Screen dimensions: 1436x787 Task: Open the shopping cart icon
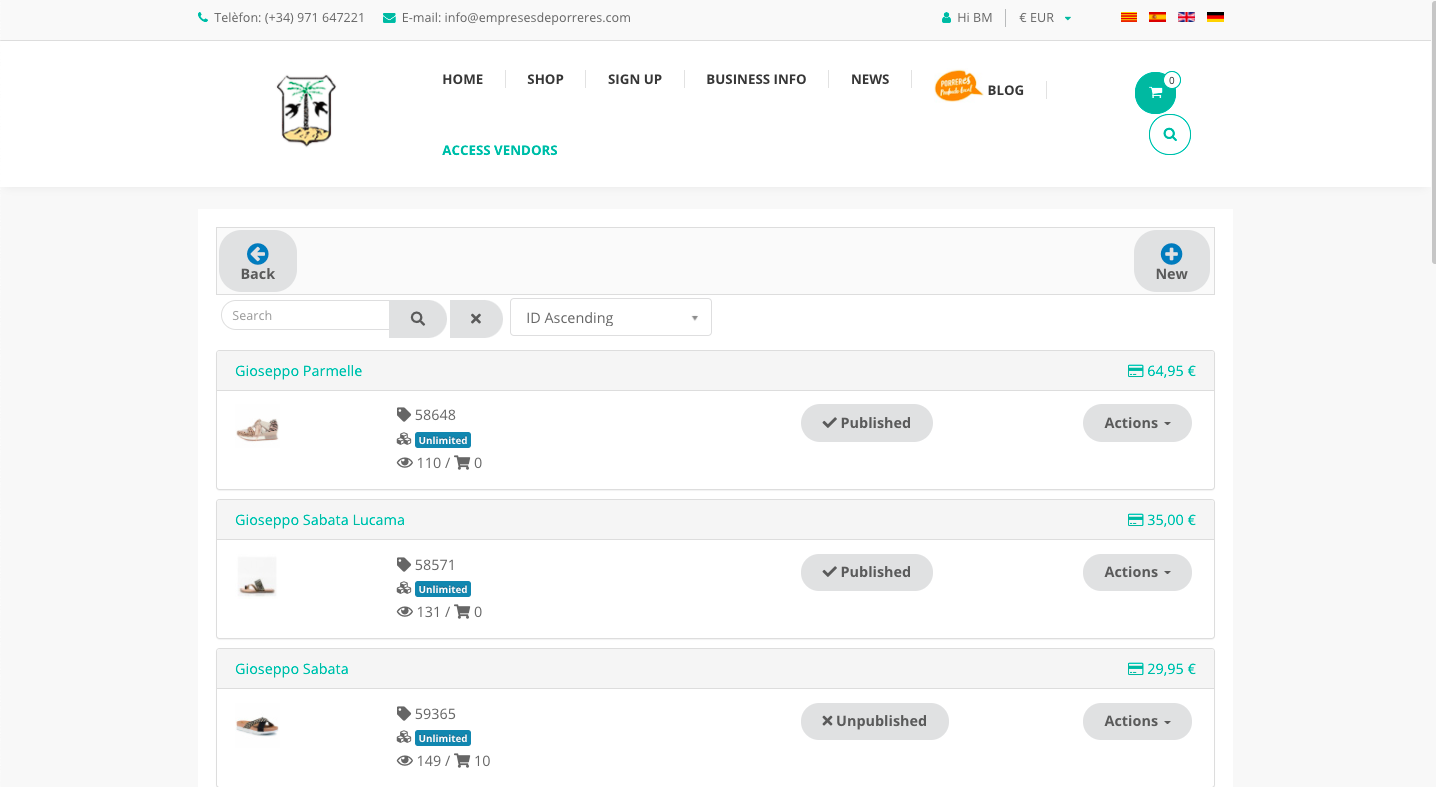pyautogui.click(x=1155, y=93)
